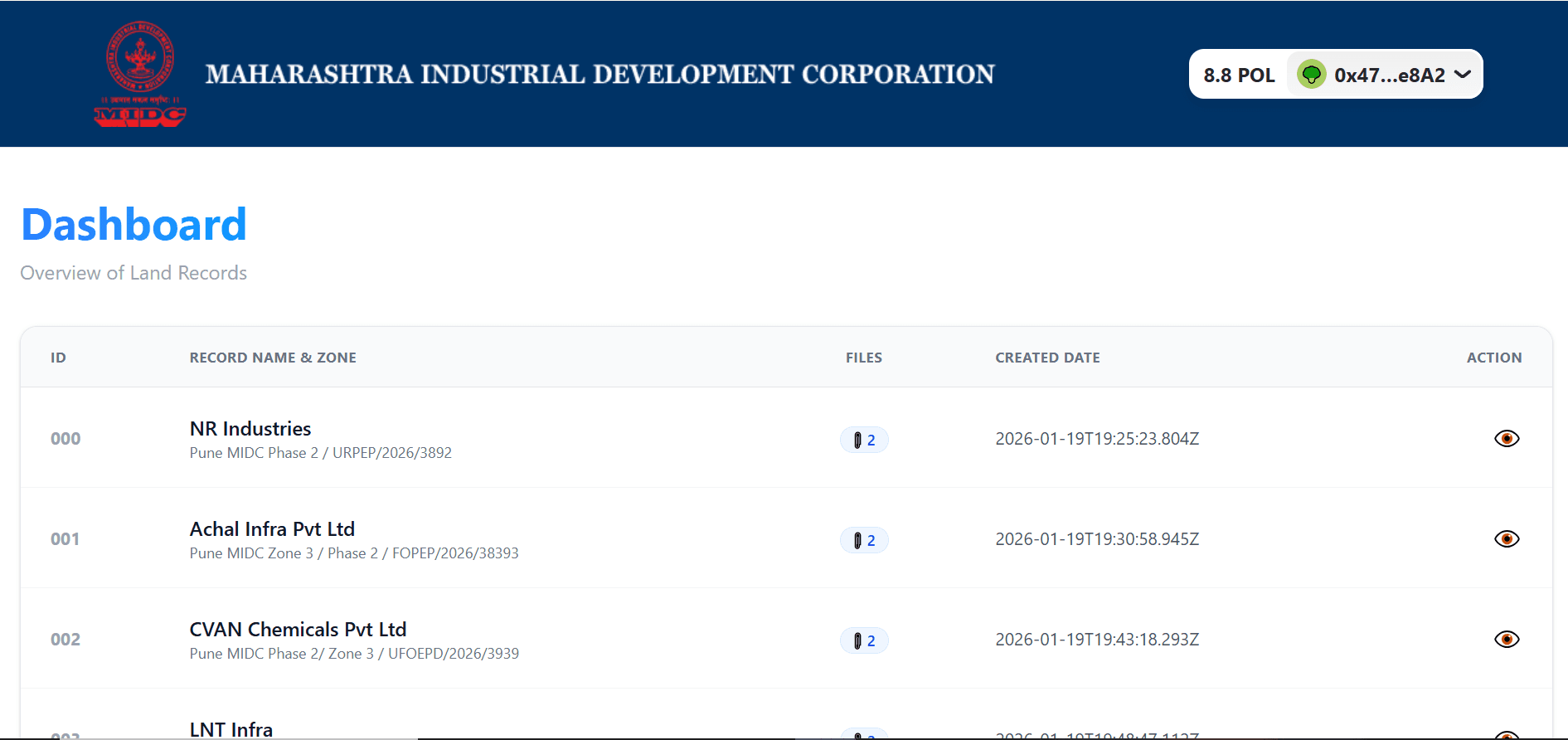Click the Dashboard page heading
Image resolution: width=1568 pixels, height=740 pixels.
[x=133, y=225]
